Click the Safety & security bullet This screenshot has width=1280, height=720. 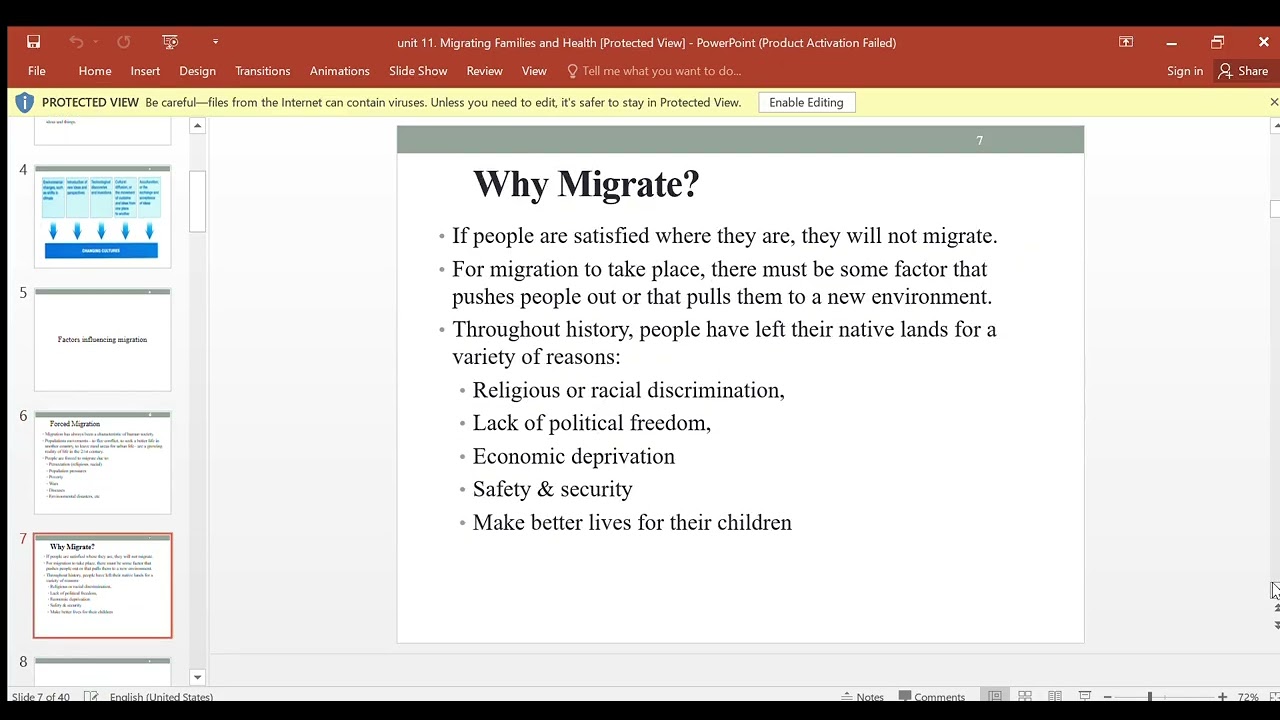(553, 489)
